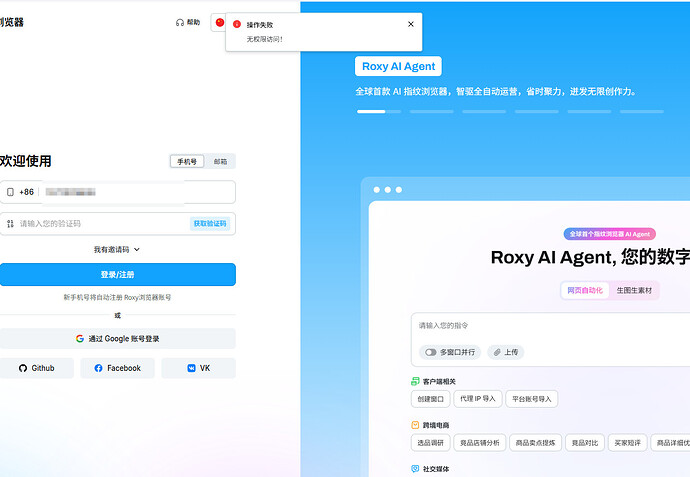Switch to 手机号 login tab
Screen dimensions: 690x477
(x=187, y=161)
